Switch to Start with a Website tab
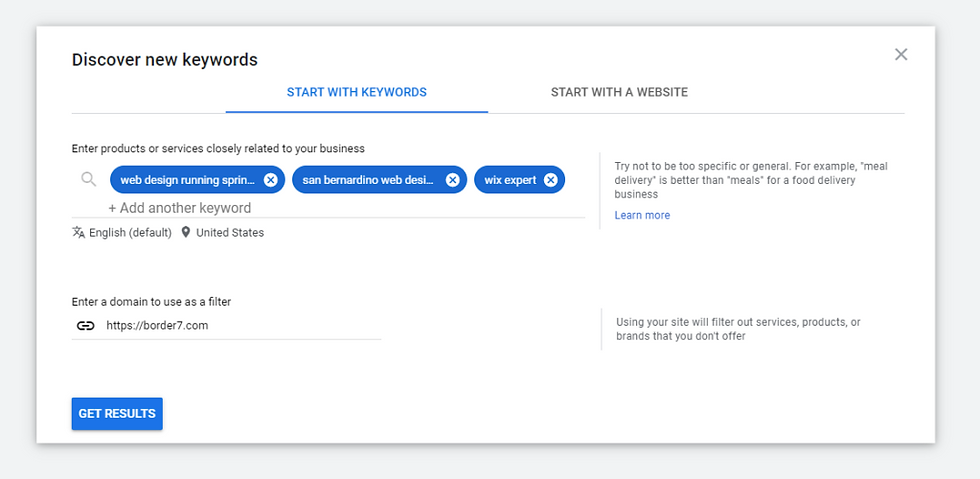980x479 pixels. pos(619,93)
